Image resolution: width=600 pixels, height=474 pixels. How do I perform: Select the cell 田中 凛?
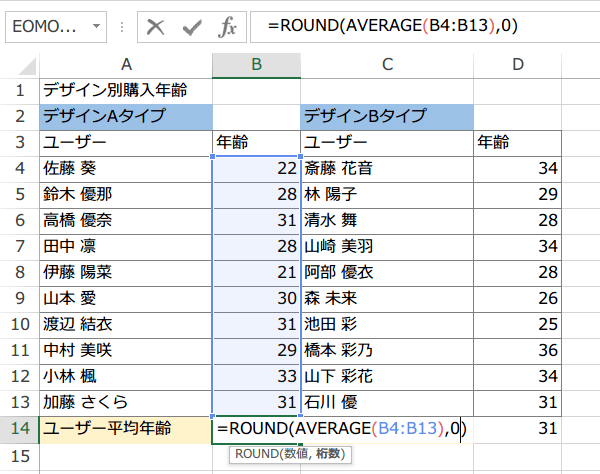point(126,247)
